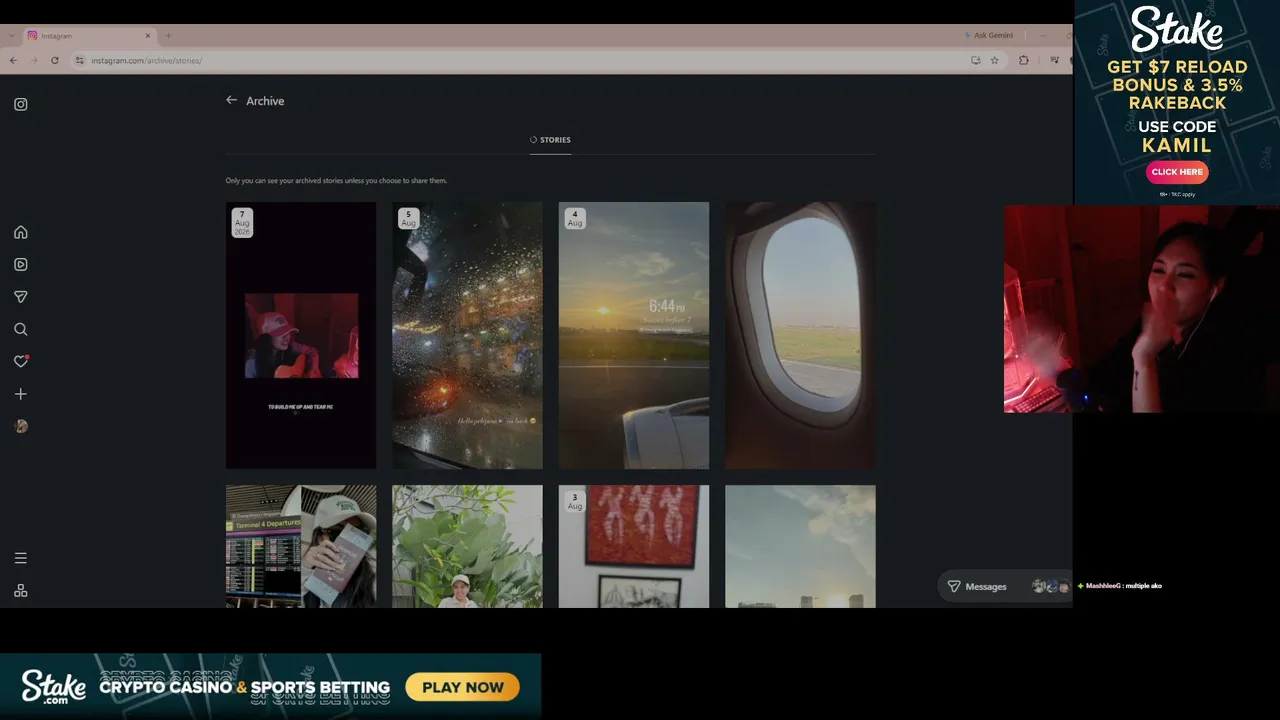Open the skyline sunset story thumbnail

(x=800, y=546)
